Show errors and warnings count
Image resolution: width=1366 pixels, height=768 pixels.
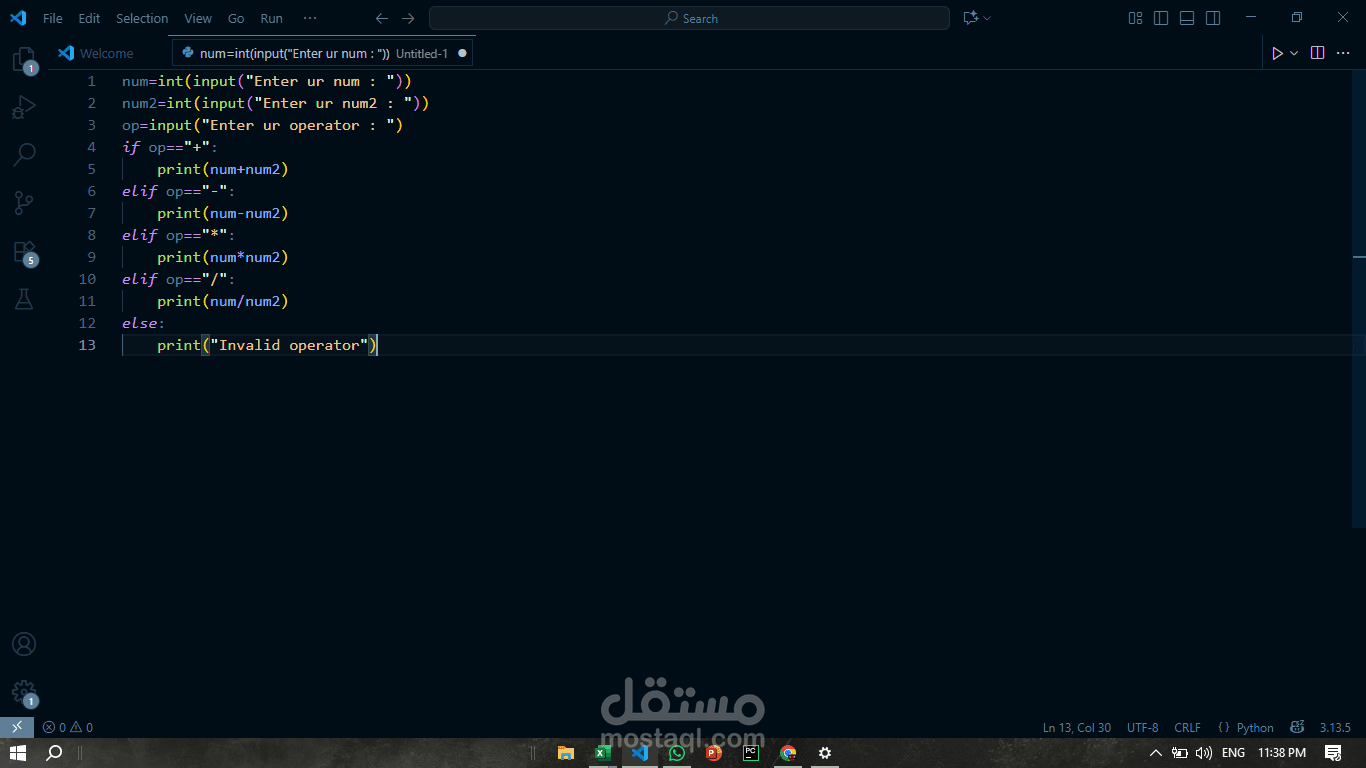click(x=68, y=727)
